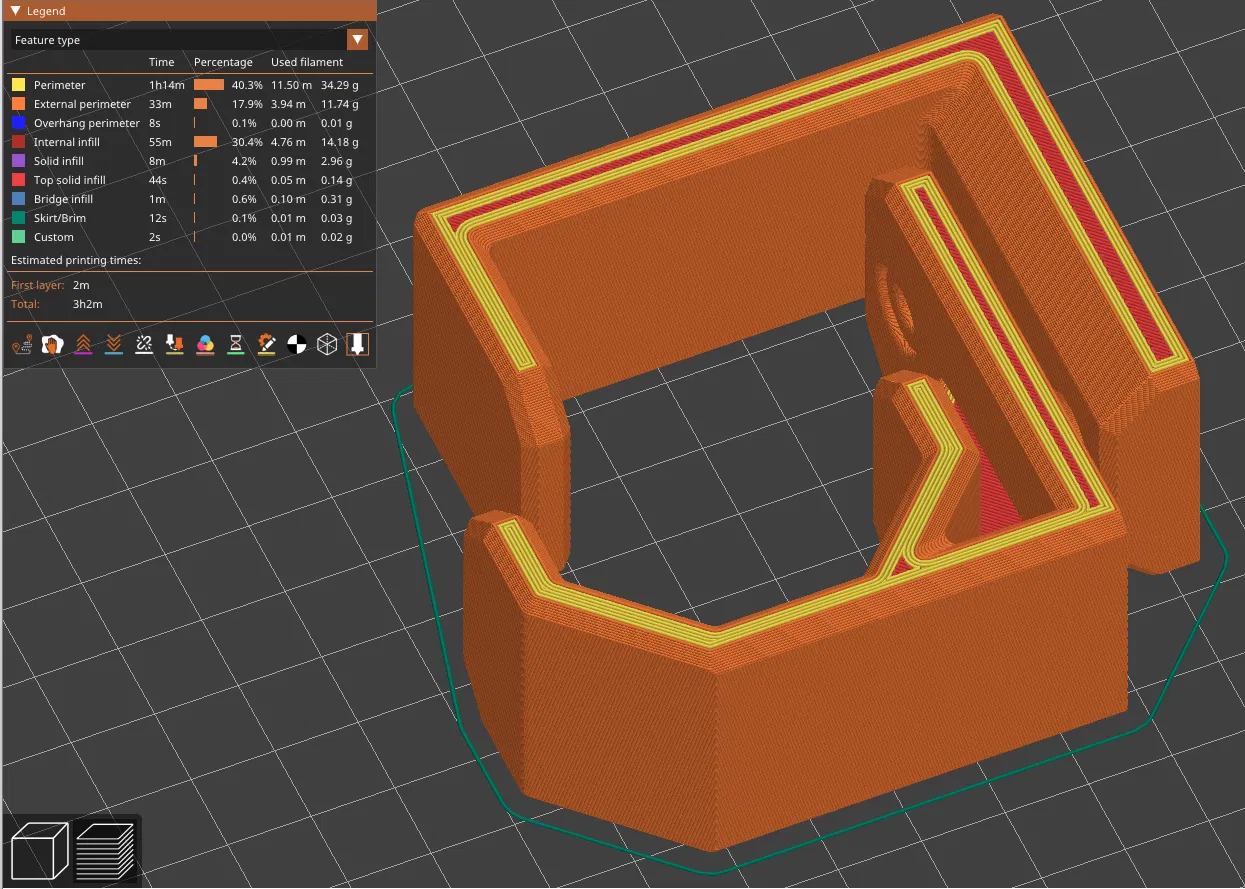Toggle Center of gravity marker icon
Screen dimensions: 1245x889
point(297,345)
